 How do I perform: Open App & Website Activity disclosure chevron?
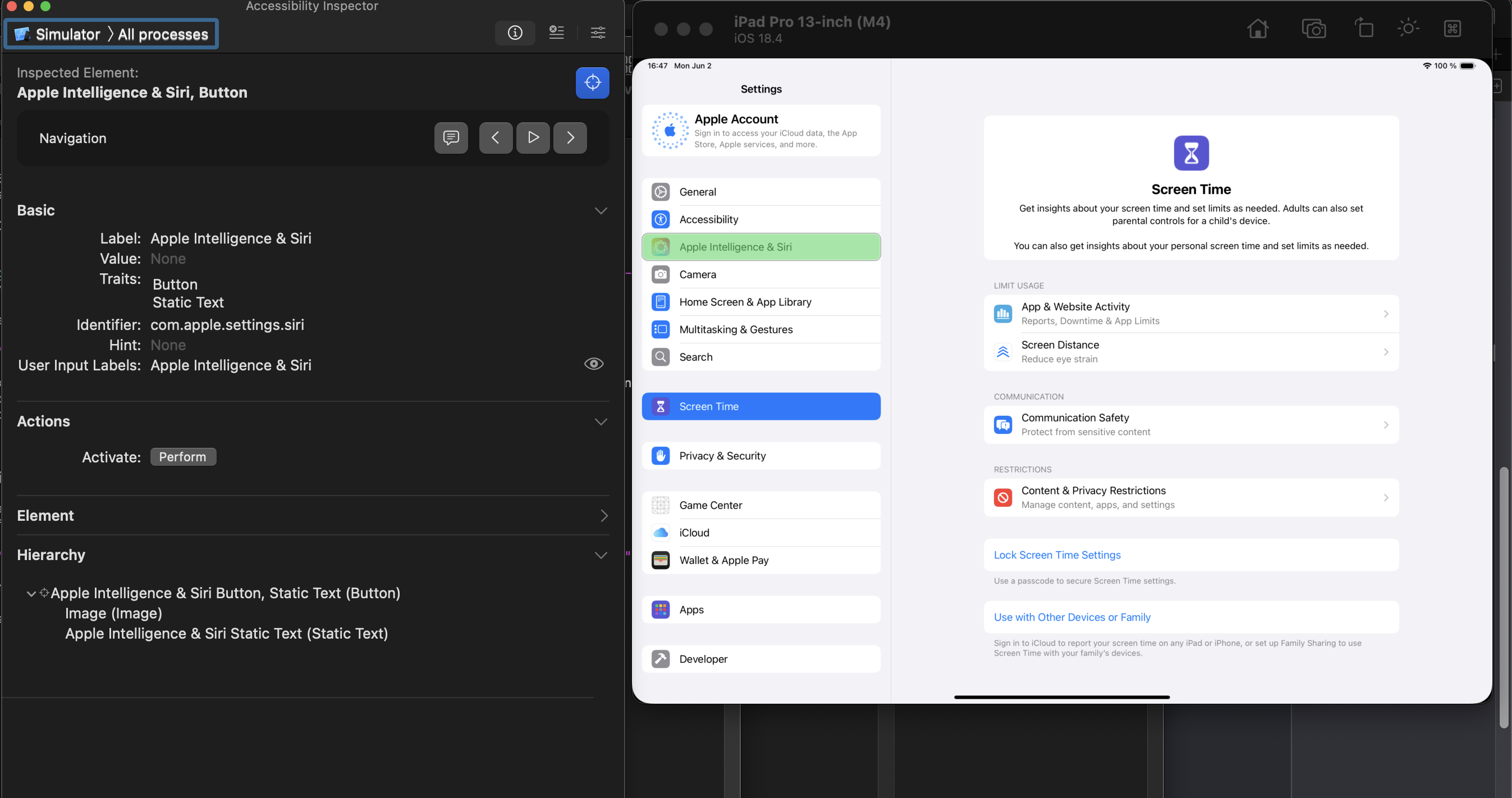(1386, 314)
